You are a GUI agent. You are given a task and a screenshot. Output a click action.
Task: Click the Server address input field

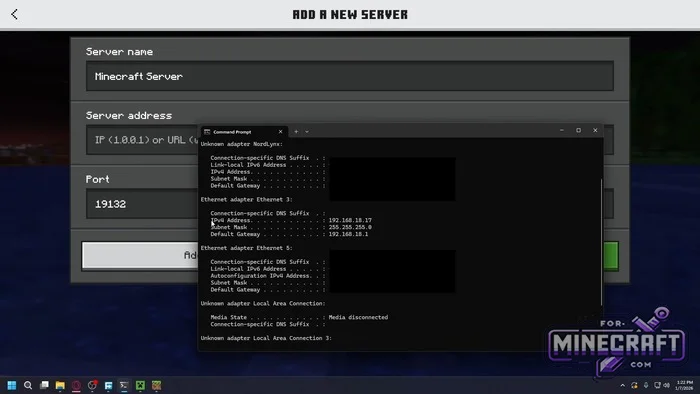click(x=142, y=140)
